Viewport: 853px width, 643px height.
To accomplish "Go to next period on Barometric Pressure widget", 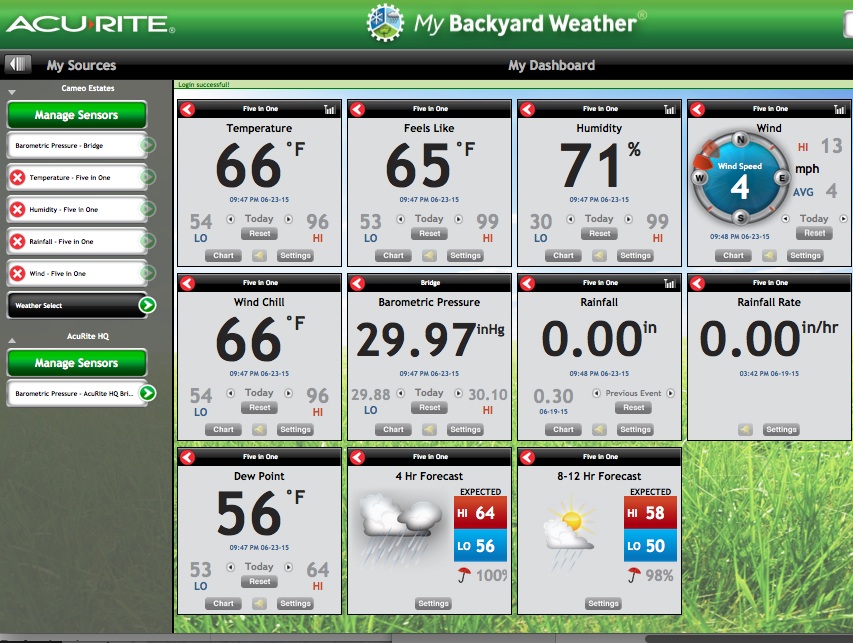I will 459,393.
